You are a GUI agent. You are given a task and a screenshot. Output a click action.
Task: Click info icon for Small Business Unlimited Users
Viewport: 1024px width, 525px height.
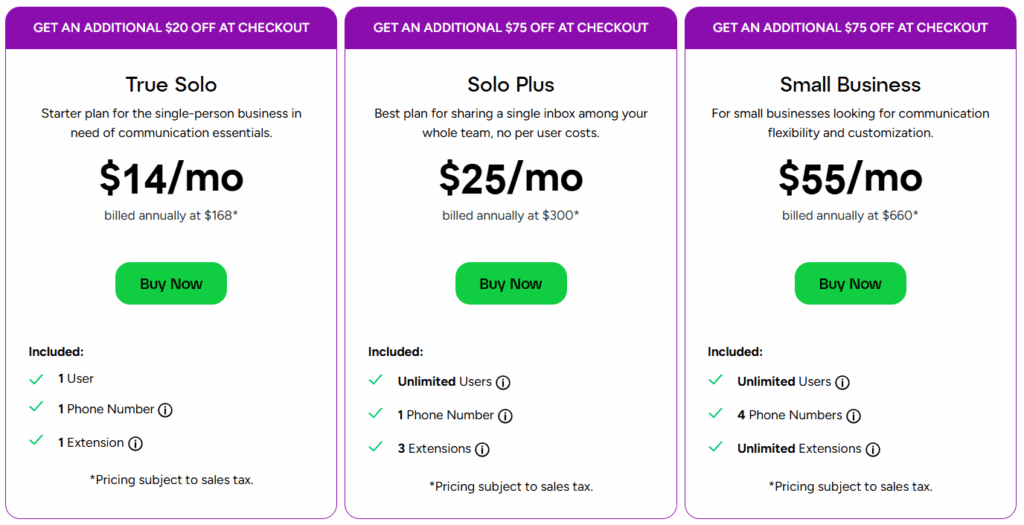coord(843,382)
